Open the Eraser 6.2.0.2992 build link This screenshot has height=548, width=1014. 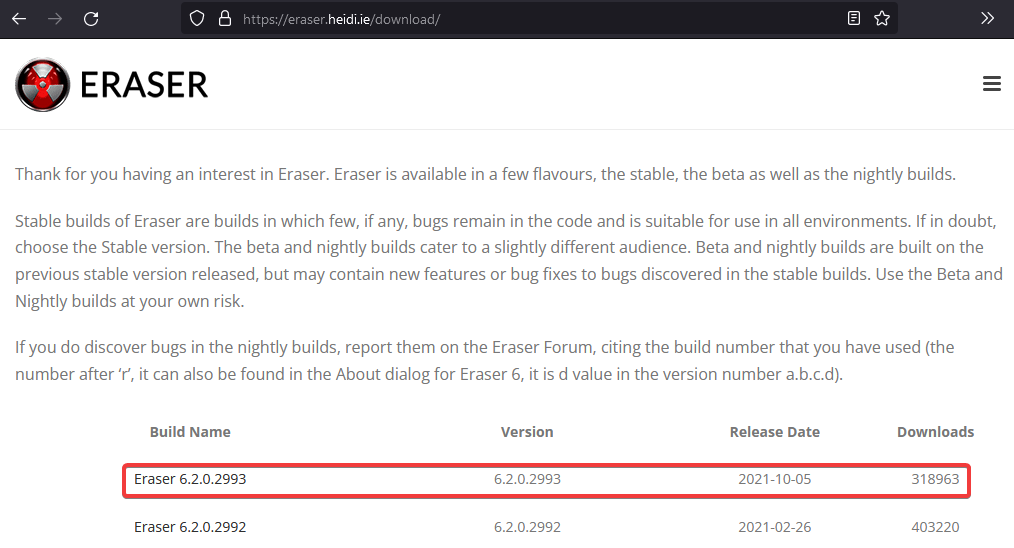[x=190, y=527]
